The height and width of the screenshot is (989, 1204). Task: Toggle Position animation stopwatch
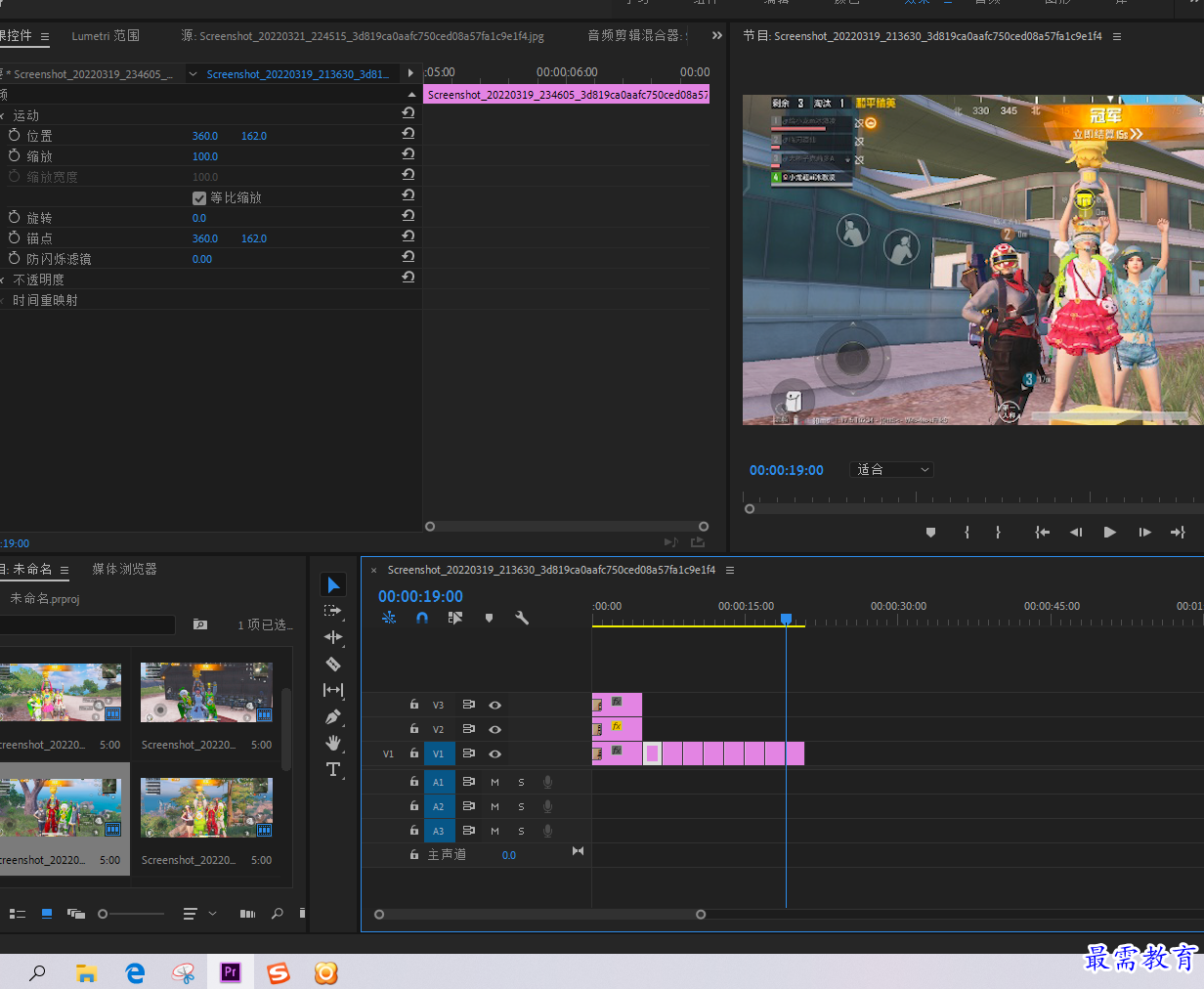(14, 136)
